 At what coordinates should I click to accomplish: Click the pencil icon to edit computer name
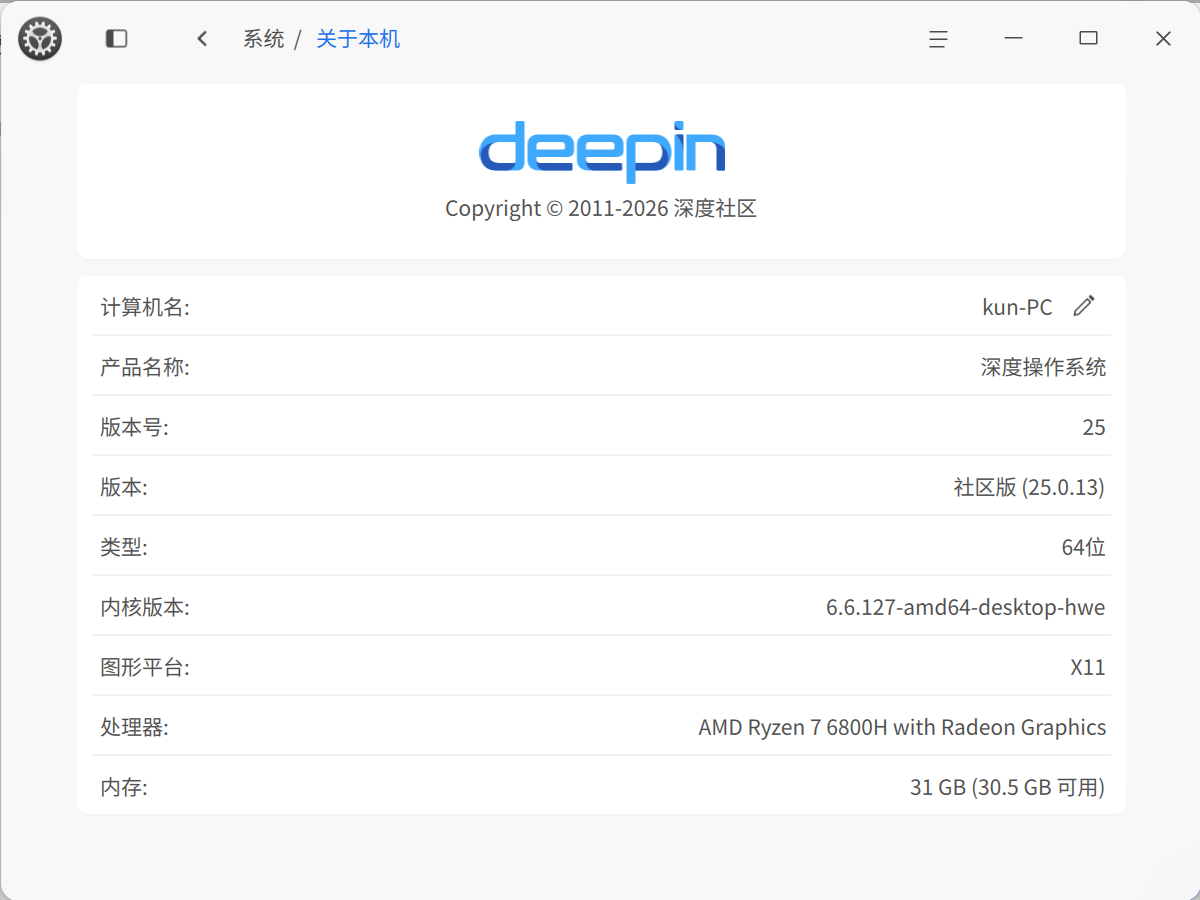tap(1084, 306)
